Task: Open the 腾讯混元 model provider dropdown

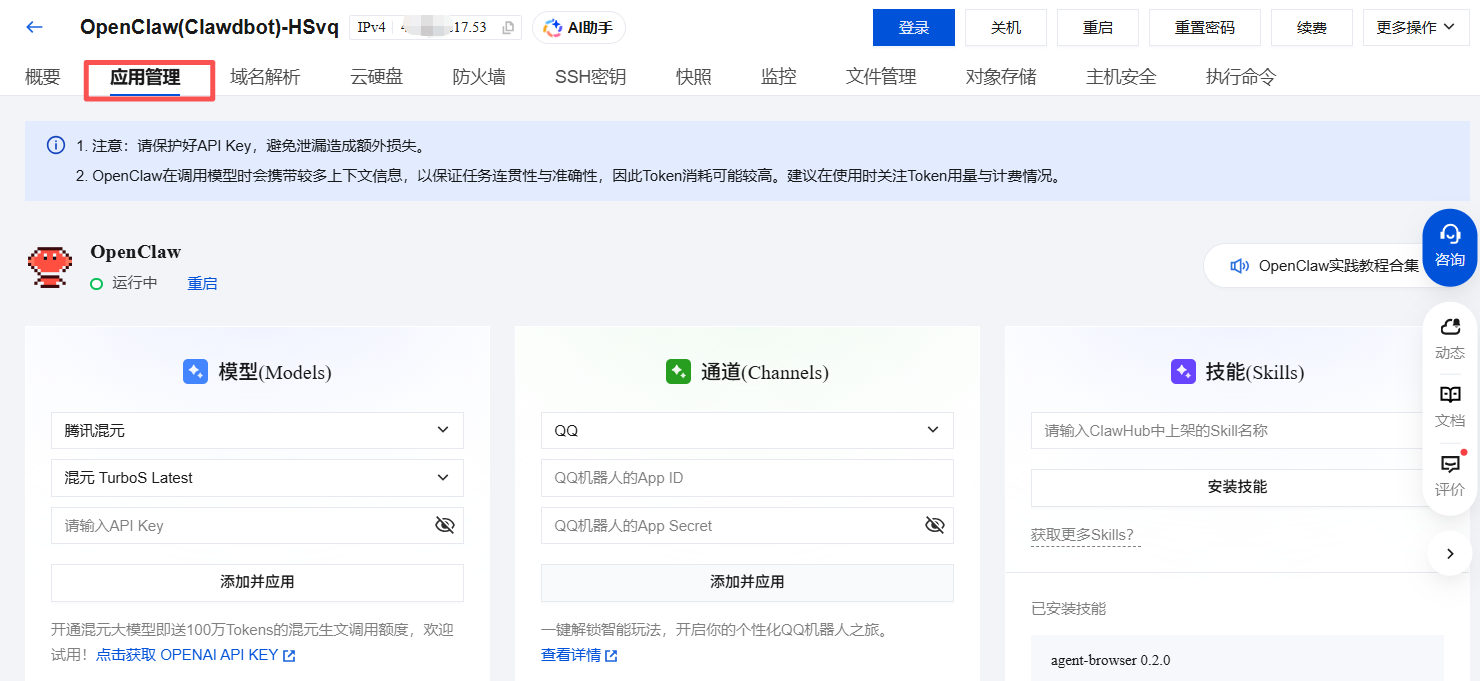Action: pyautogui.click(x=257, y=430)
